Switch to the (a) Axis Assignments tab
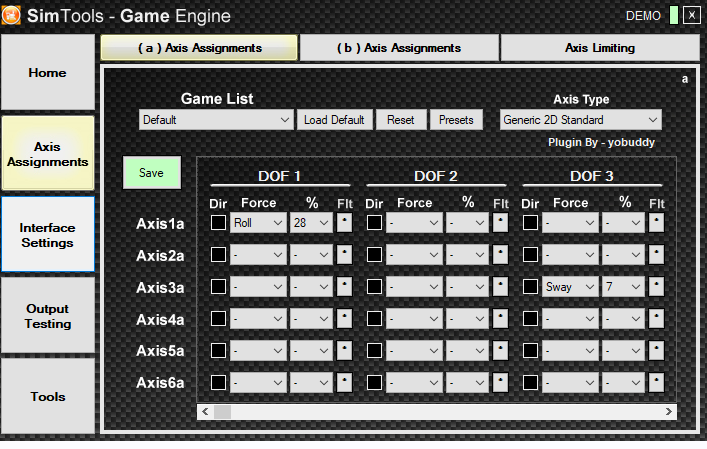 [x=199, y=48]
